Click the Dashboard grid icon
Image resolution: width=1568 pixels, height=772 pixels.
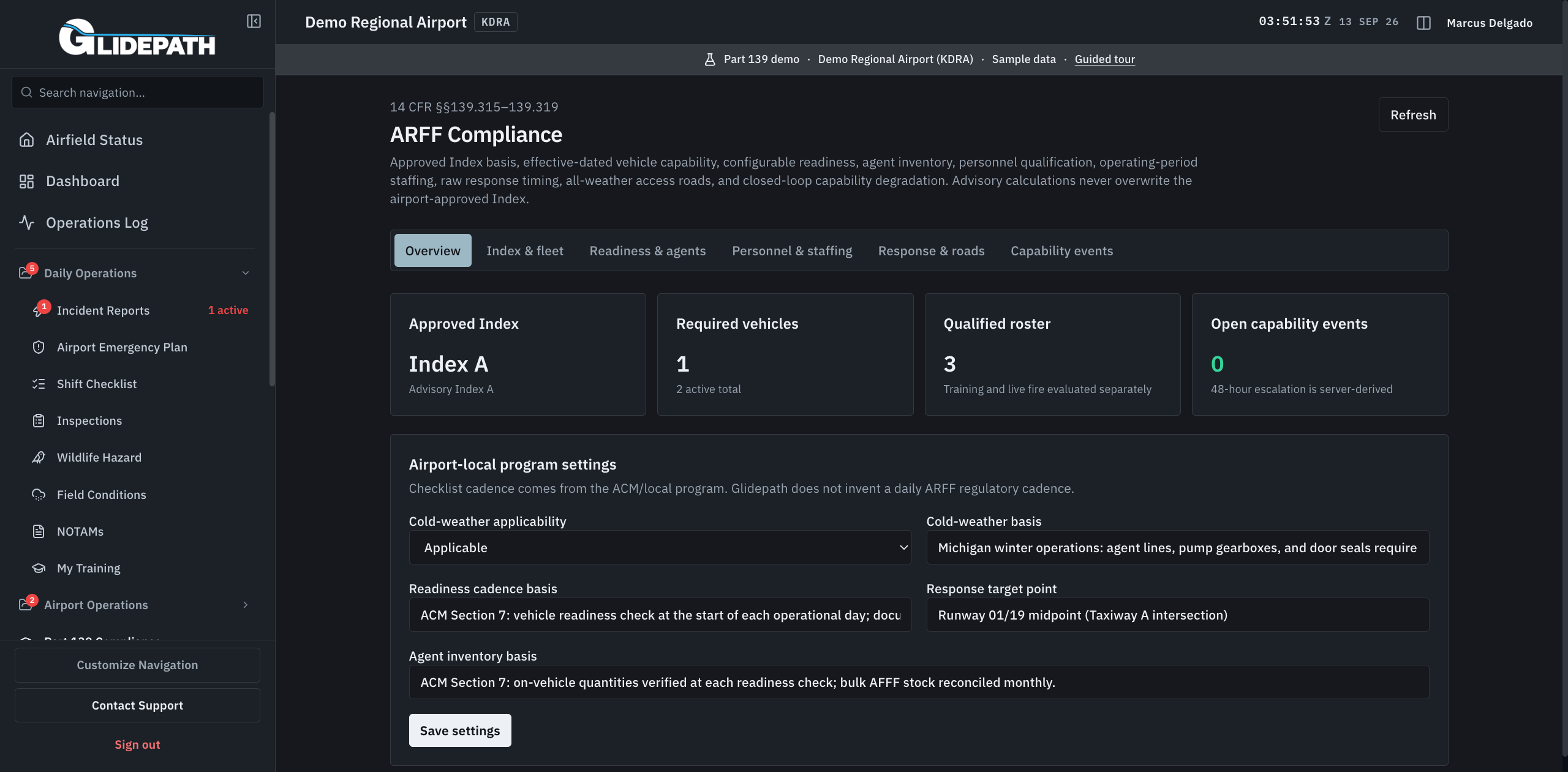pyautogui.click(x=26, y=181)
